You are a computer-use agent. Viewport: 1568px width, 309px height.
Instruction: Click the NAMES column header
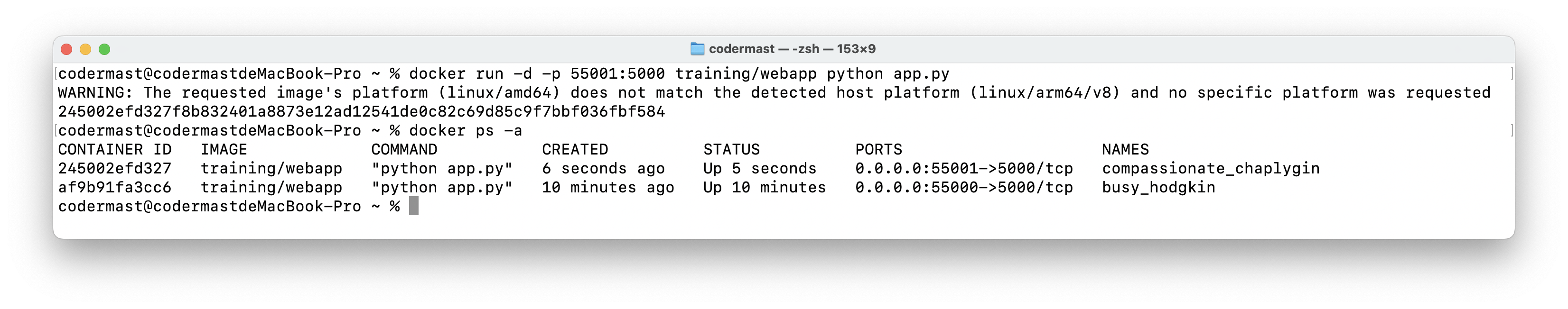tap(1126, 150)
